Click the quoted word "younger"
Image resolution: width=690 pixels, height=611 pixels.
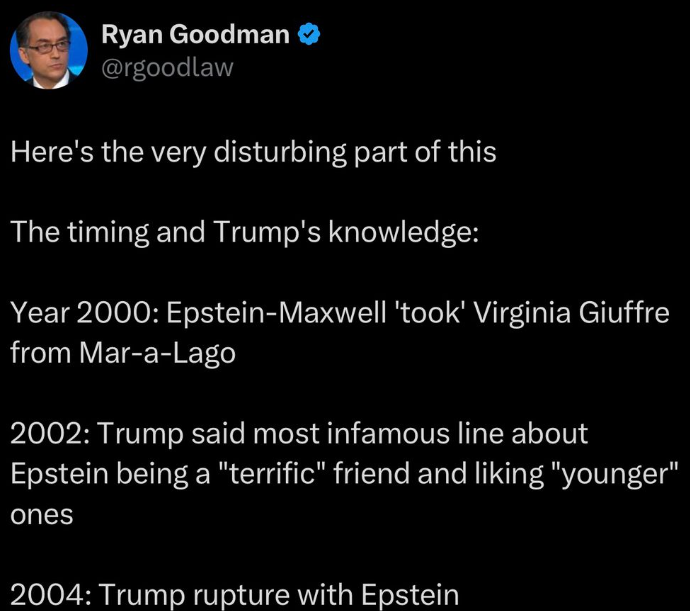pos(615,474)
